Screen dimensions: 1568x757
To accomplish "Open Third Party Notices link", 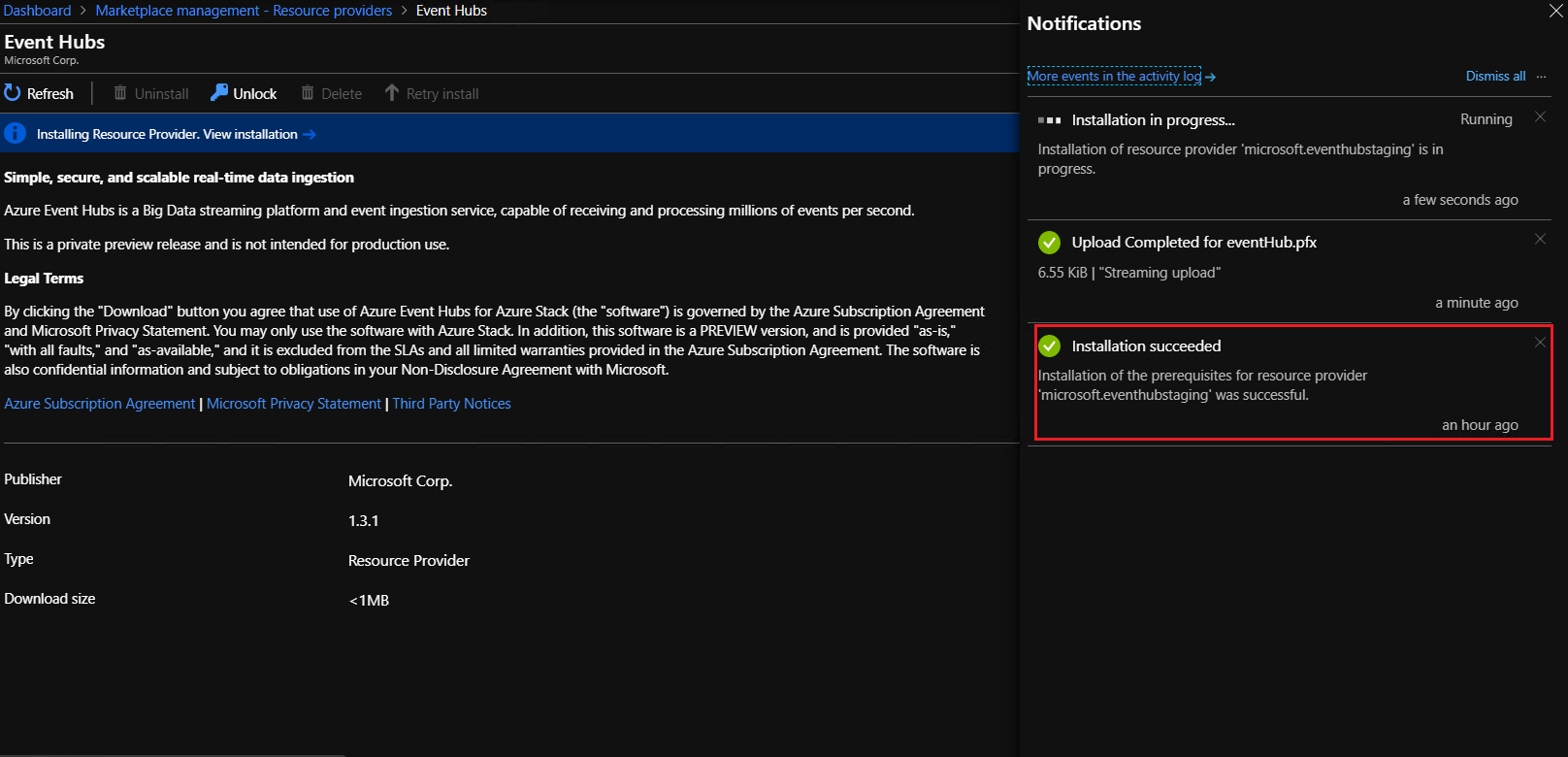I will 451,404.
